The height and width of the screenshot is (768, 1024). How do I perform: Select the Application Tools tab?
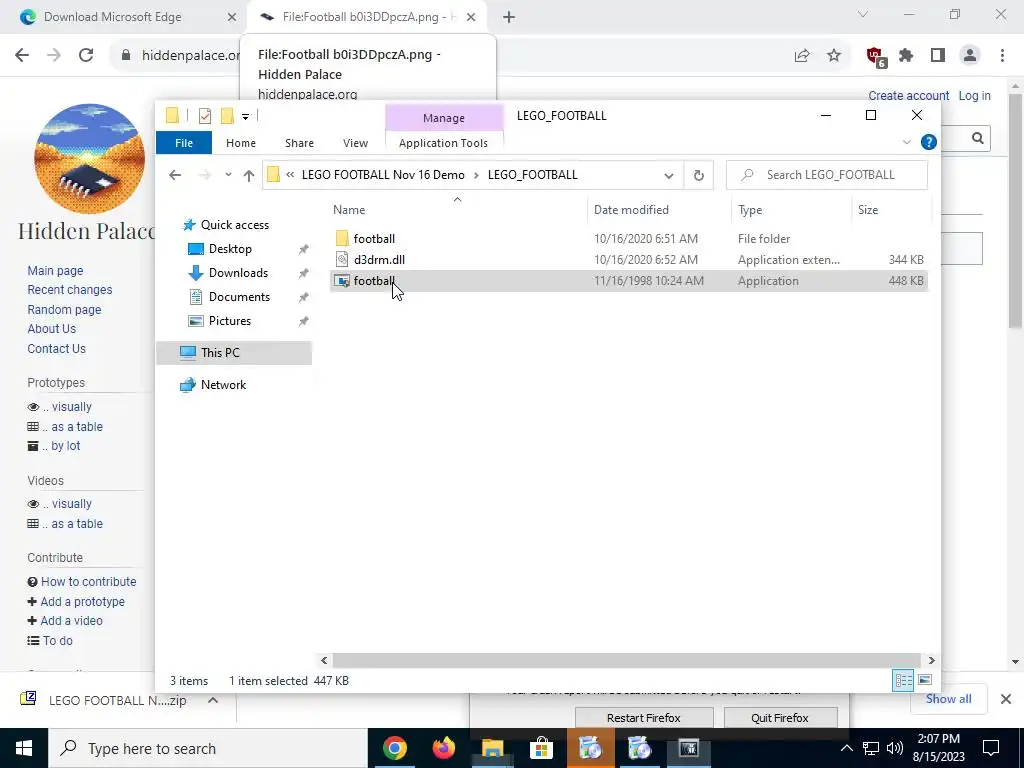coord(443,143)
